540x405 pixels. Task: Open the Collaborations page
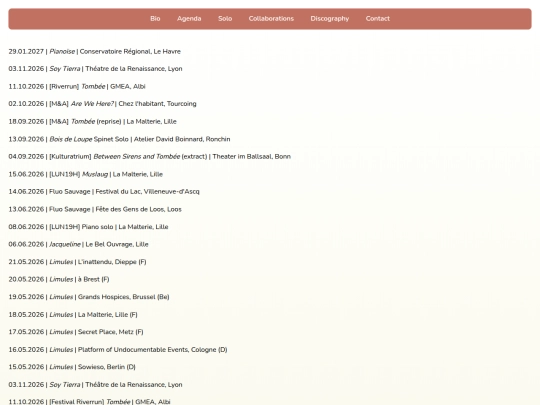tap(271, 19)
